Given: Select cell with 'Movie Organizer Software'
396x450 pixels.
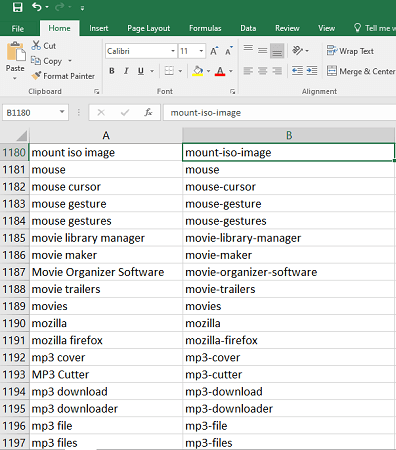Looking at the screenshot, I should point(106,272).
